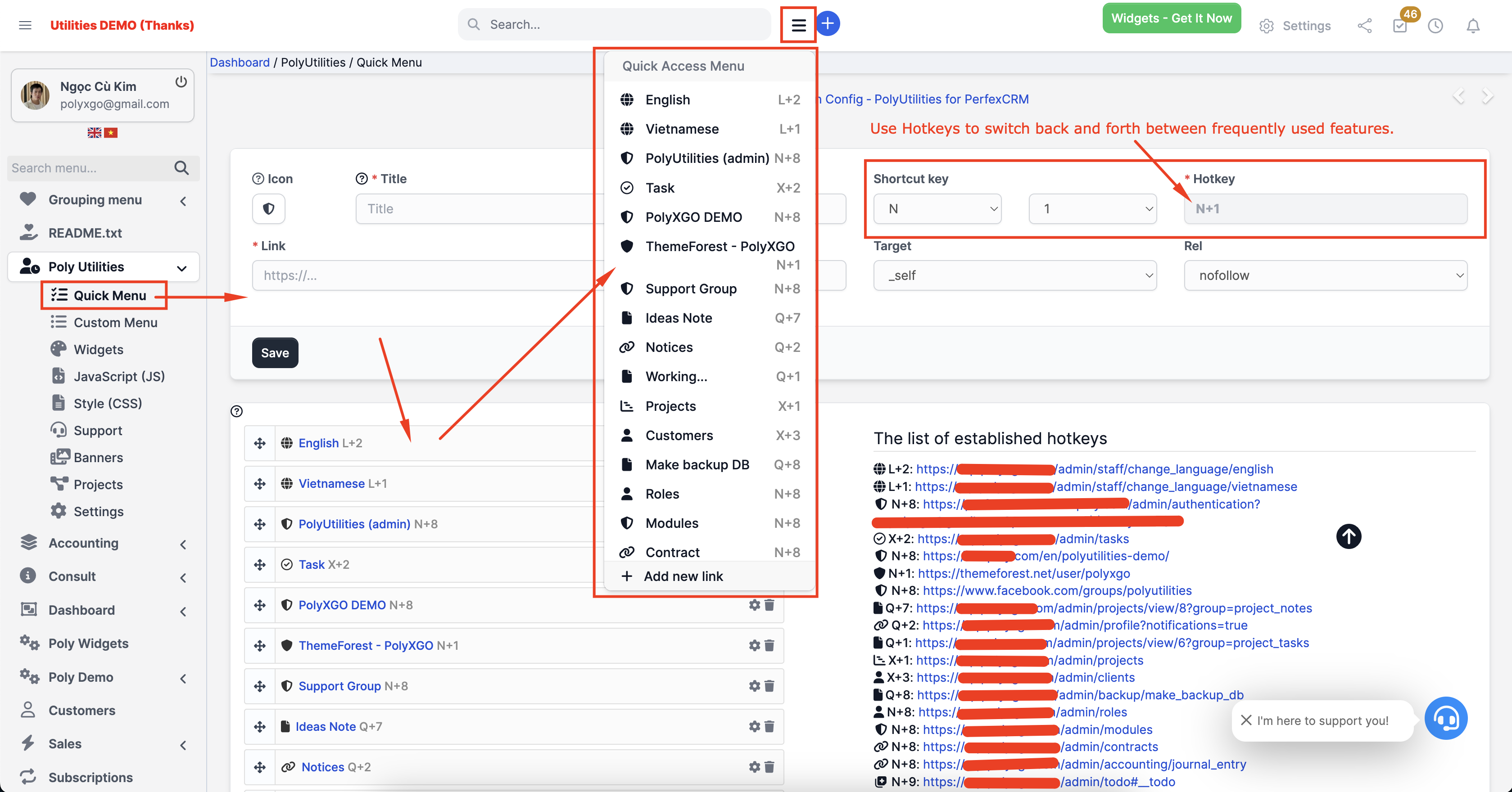The width and height of the screenshot is (1512, 792).
Task: Open the history clock icon in top bar
Action: pyautogui.click(x=1436, y=26)
